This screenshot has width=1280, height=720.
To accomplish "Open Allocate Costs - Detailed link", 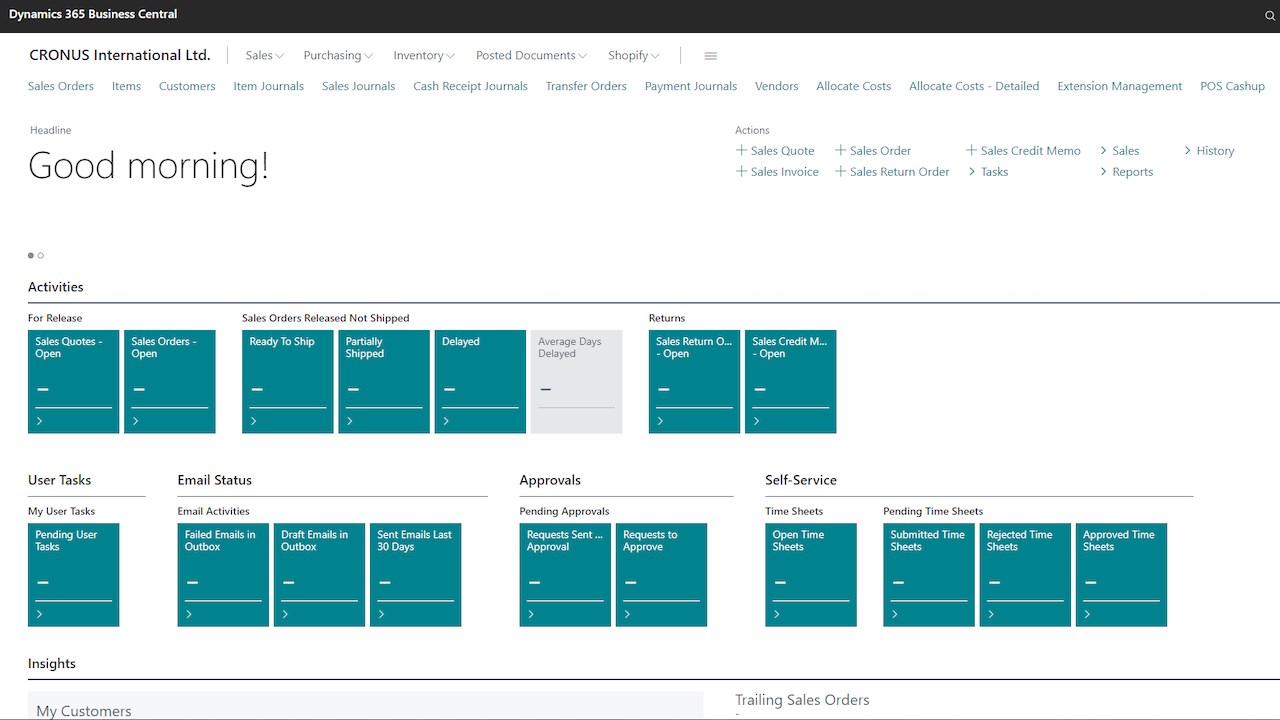I will click(974, 86).
